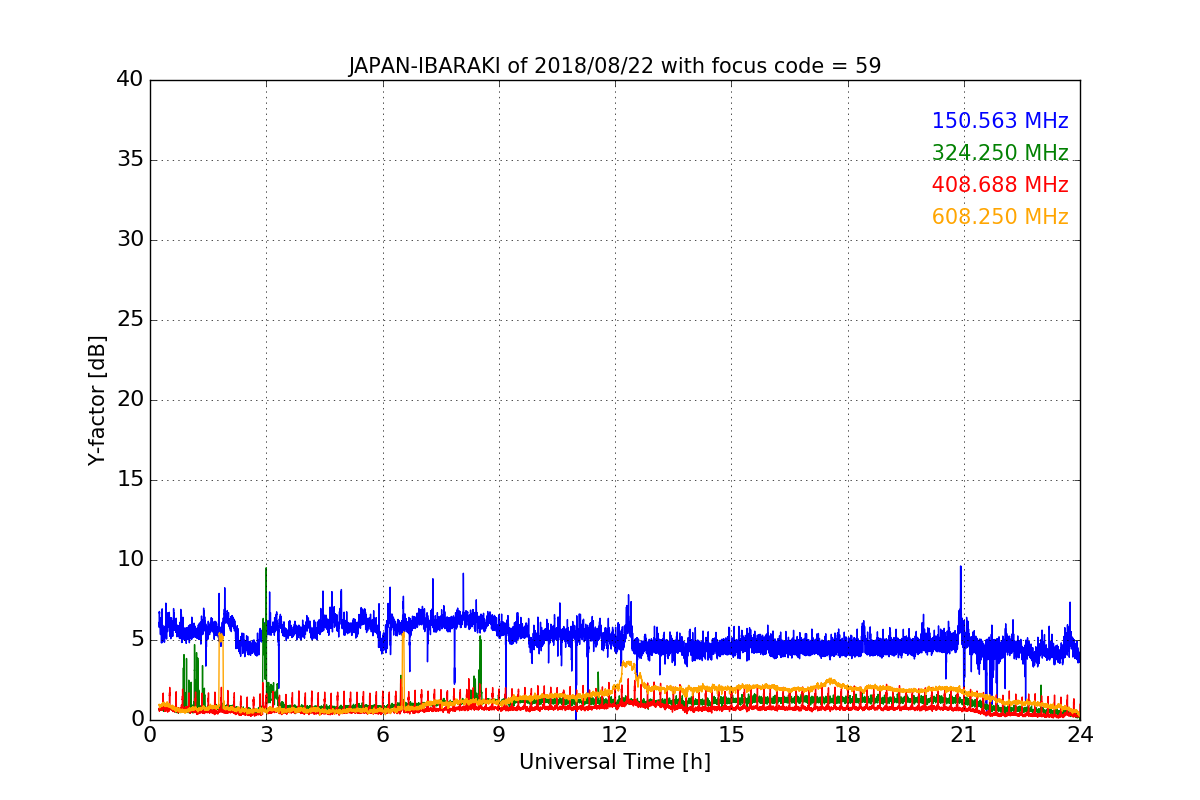Click the y-axis tick label 35

(130, 159)
